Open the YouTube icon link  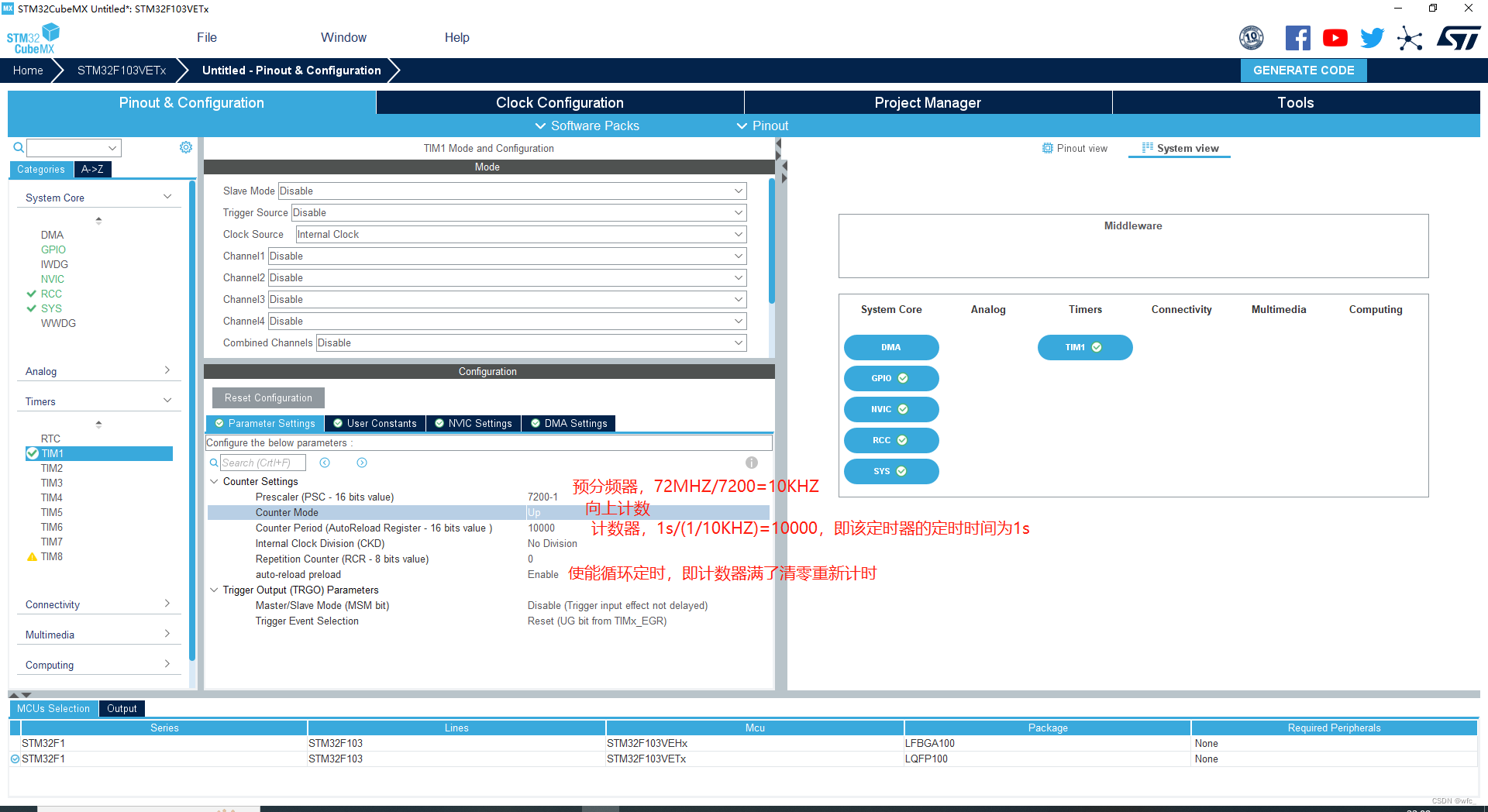click(1335, 38)
